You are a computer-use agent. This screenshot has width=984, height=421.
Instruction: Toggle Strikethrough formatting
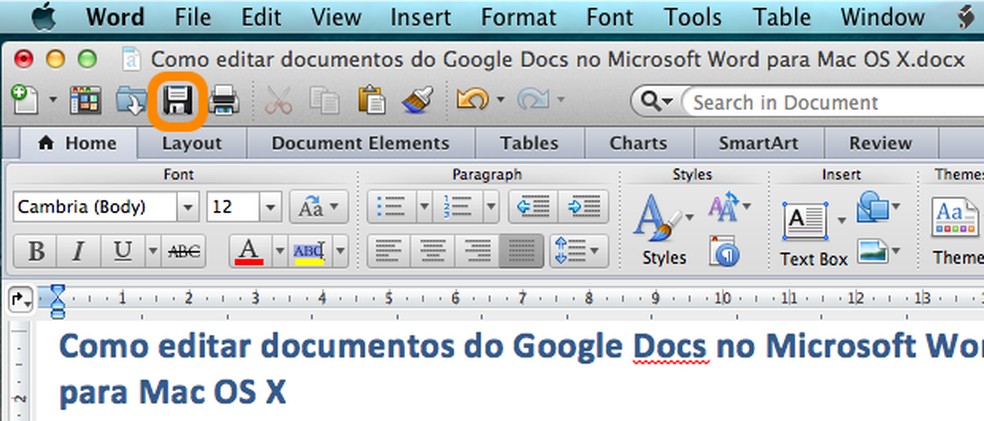tap(184, 251)
